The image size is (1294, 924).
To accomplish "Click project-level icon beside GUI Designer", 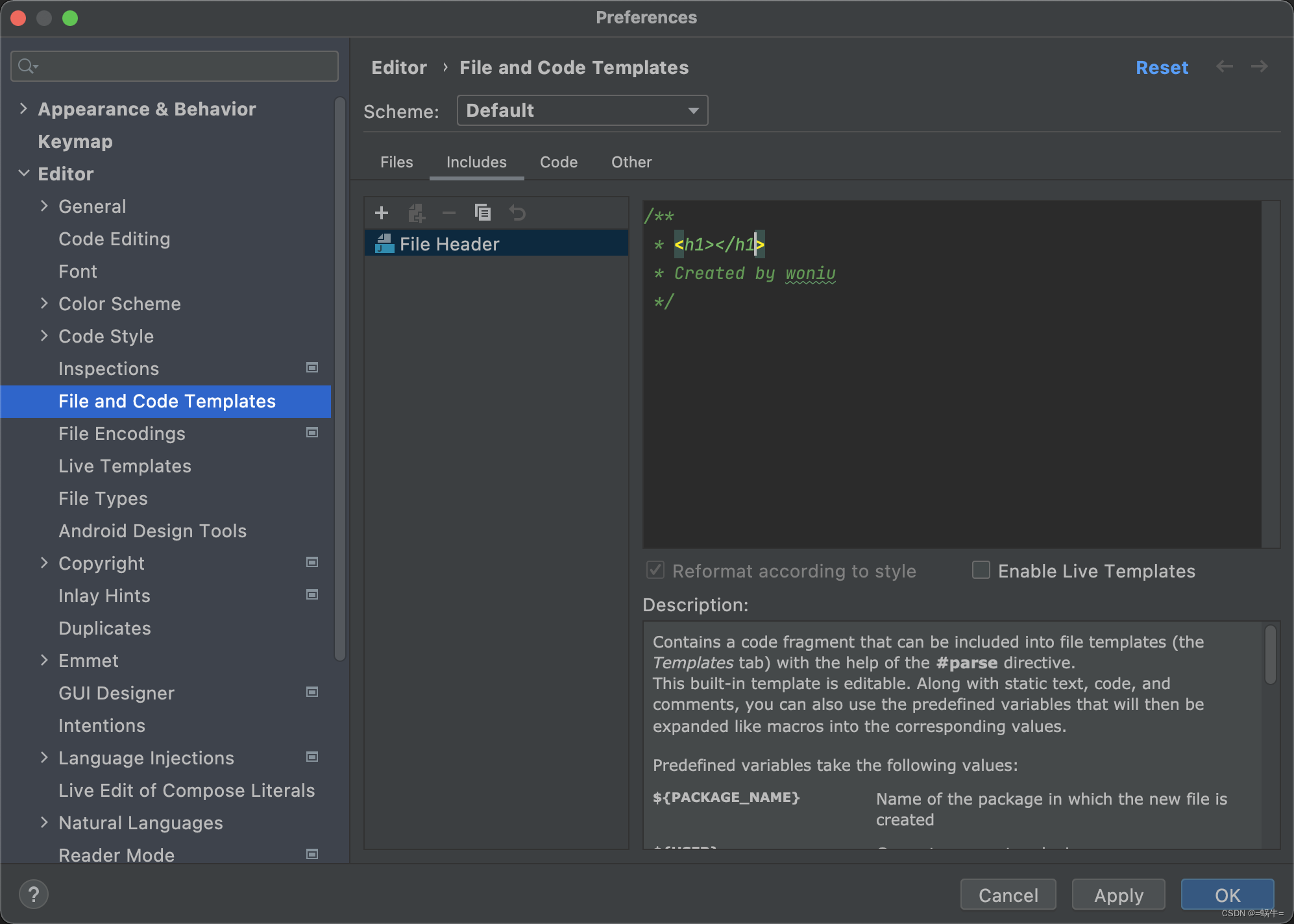I will click(x=312, y=692).
